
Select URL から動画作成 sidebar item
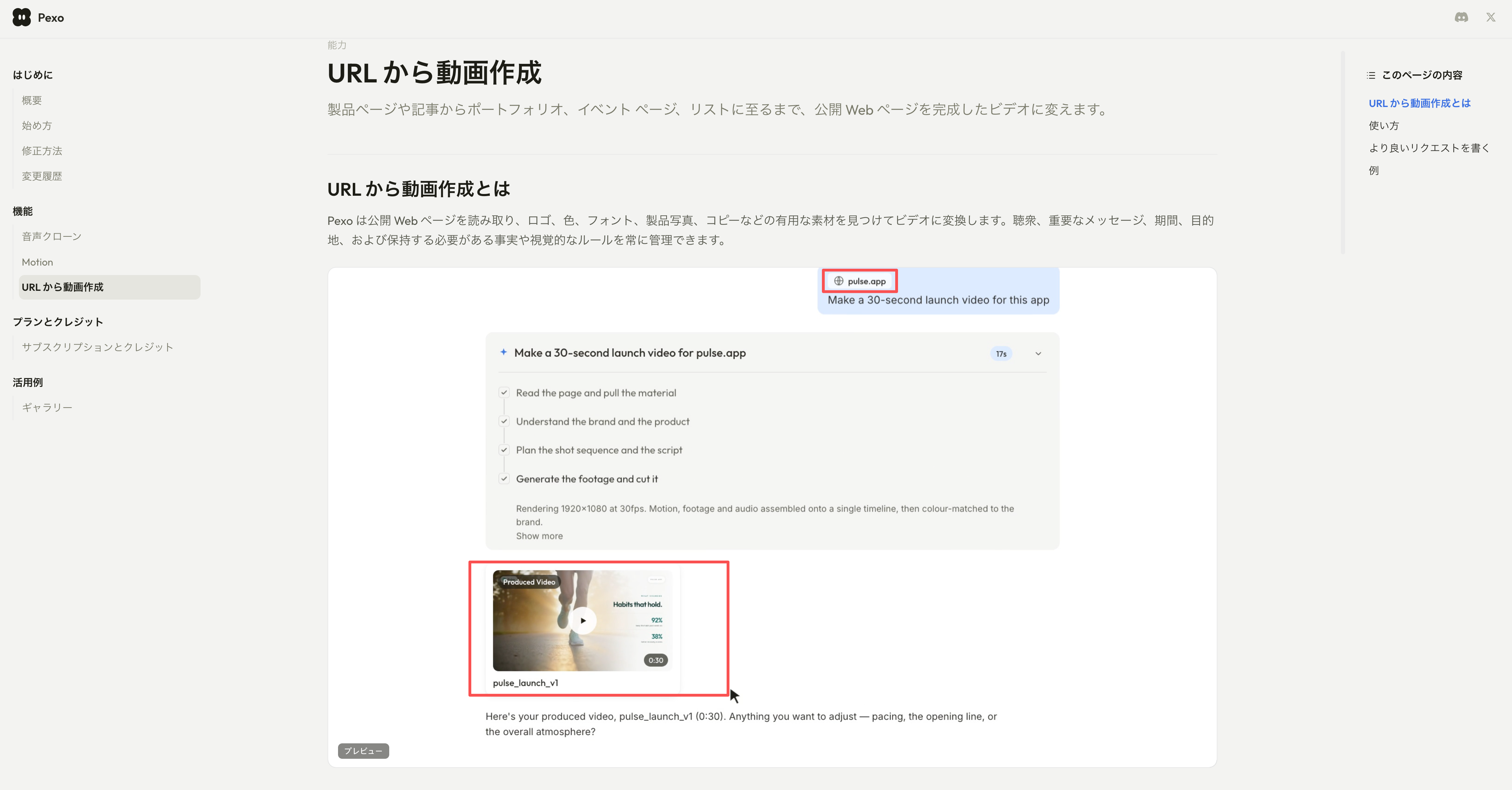click(110, 287)
